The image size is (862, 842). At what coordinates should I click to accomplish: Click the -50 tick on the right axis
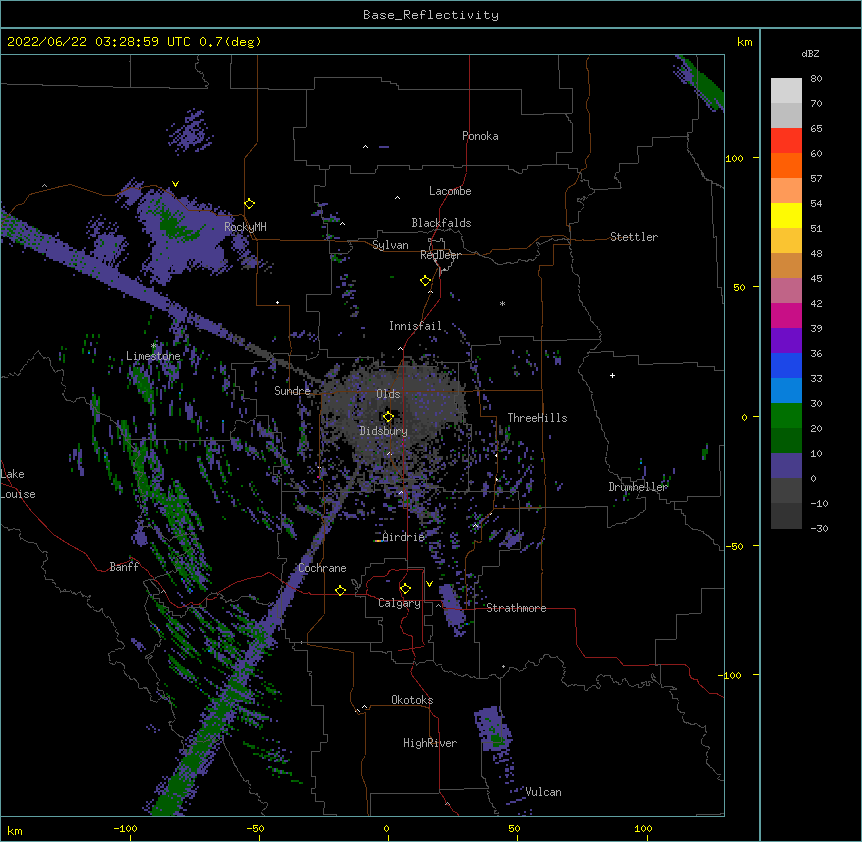(734, 546)
